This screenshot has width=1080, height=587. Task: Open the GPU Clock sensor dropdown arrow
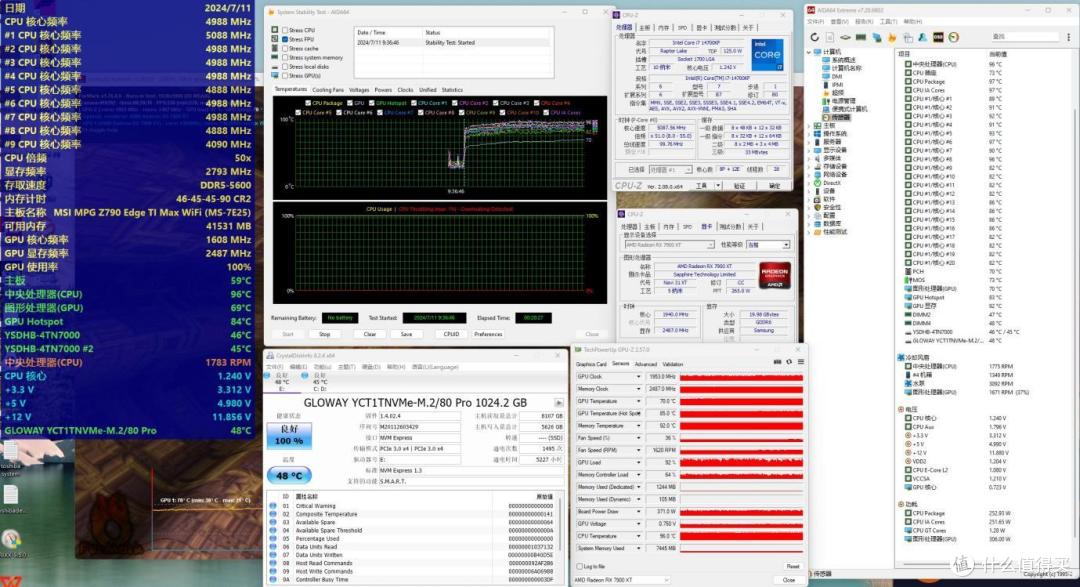638,377
